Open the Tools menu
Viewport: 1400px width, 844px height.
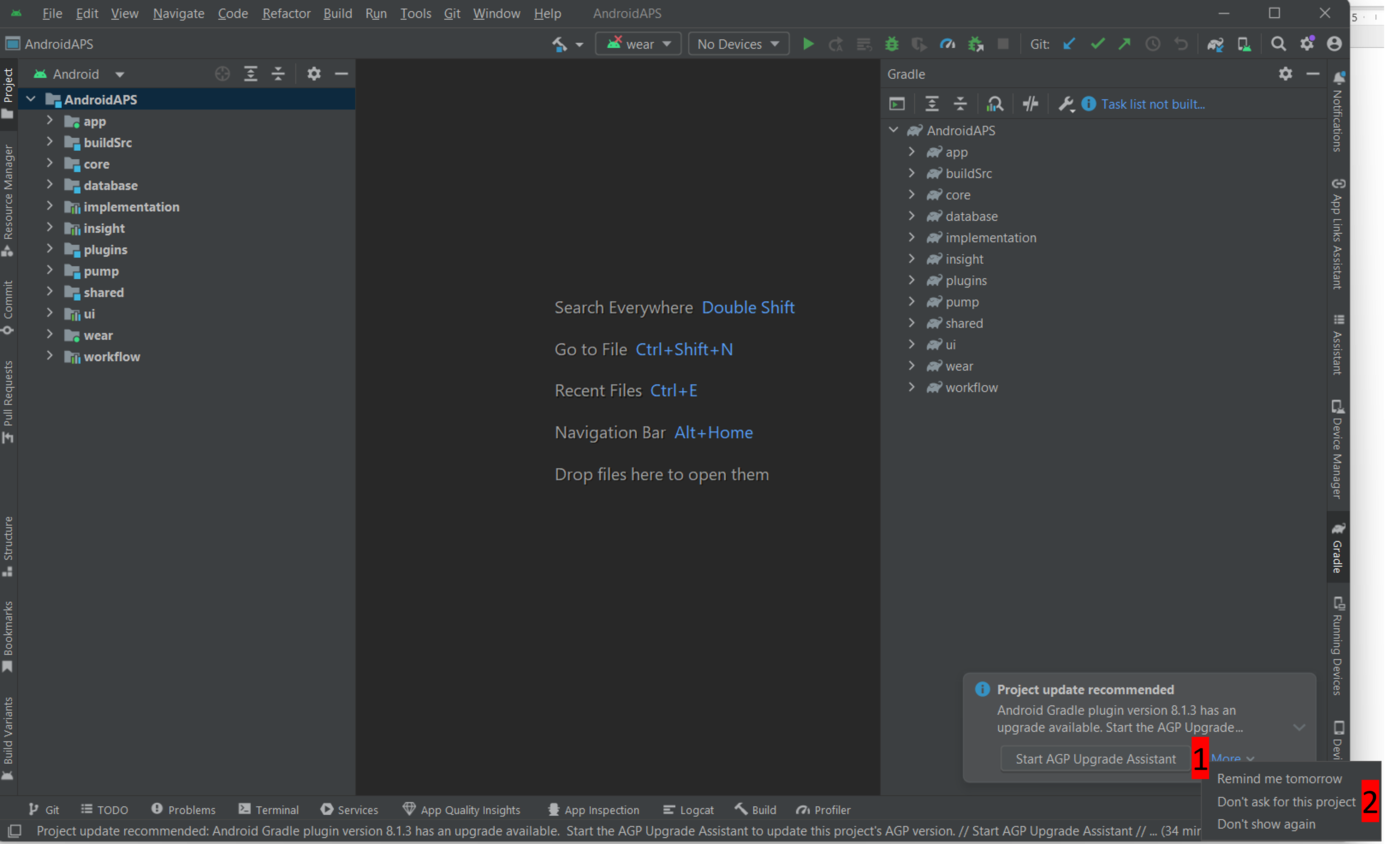(x=415, y=13)
